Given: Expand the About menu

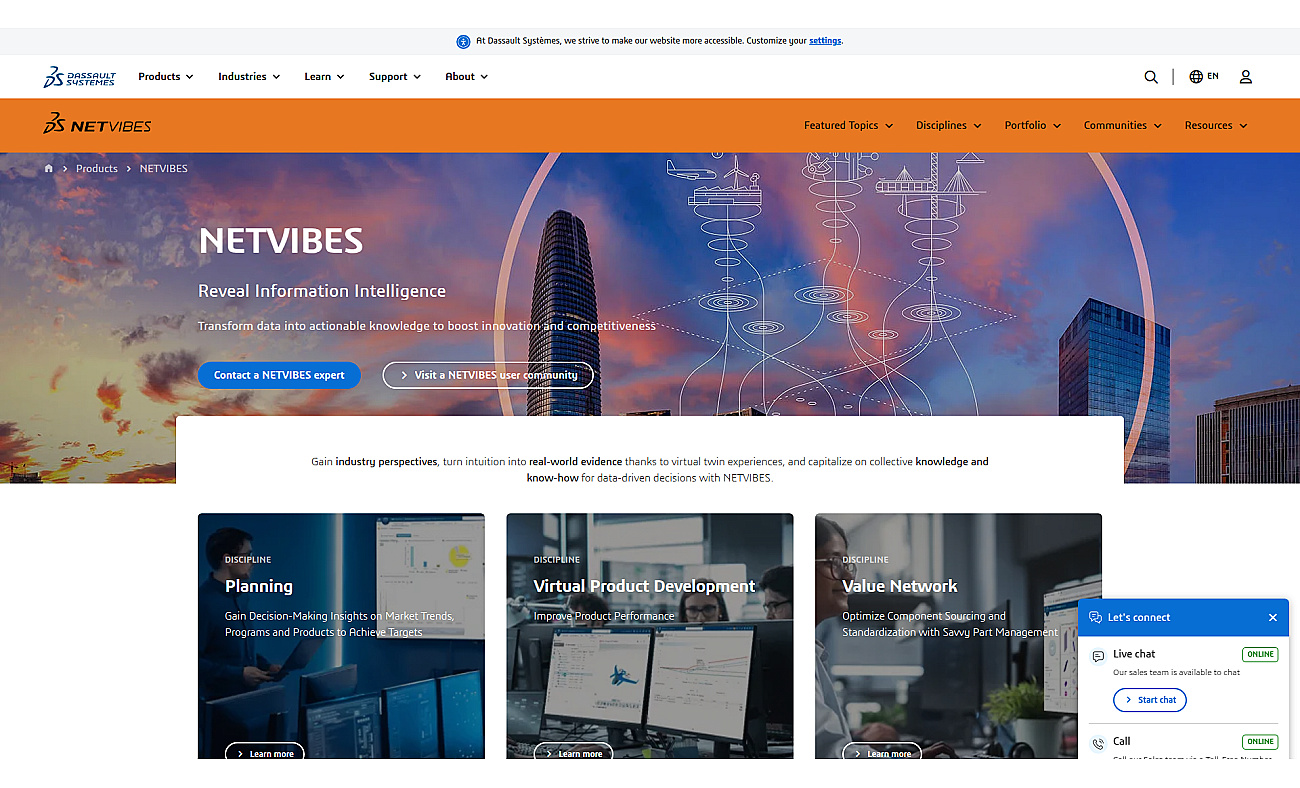Looking at the screenshot, I should (x=467, y=77).
